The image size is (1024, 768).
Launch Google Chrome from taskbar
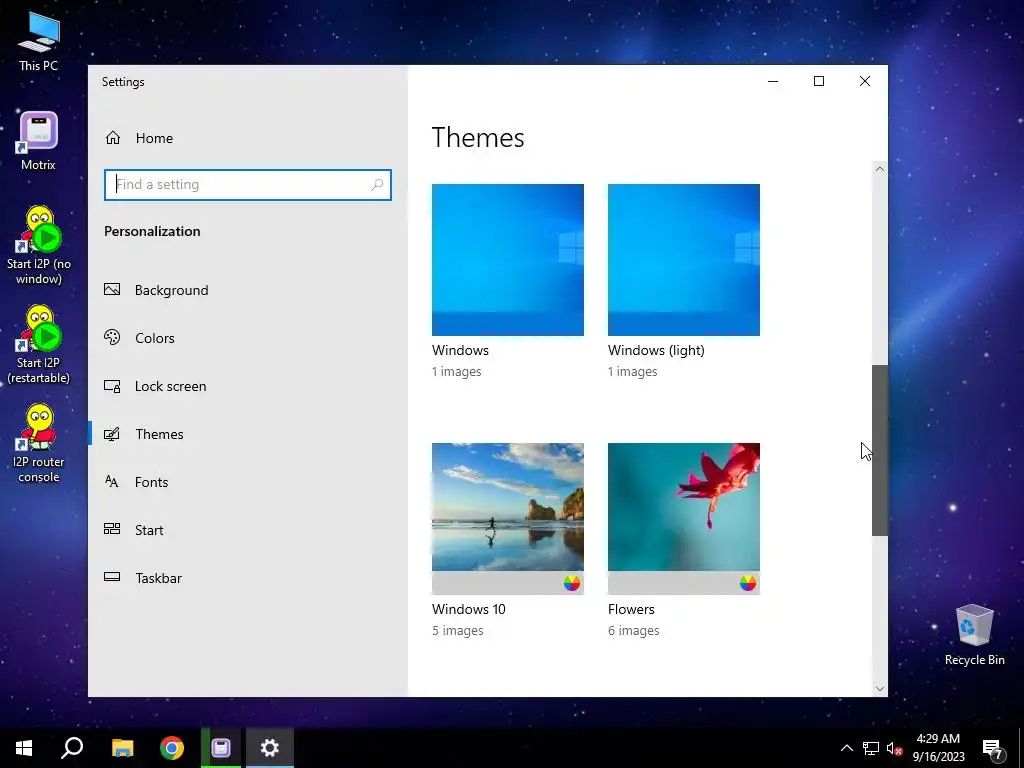(172, 748)
